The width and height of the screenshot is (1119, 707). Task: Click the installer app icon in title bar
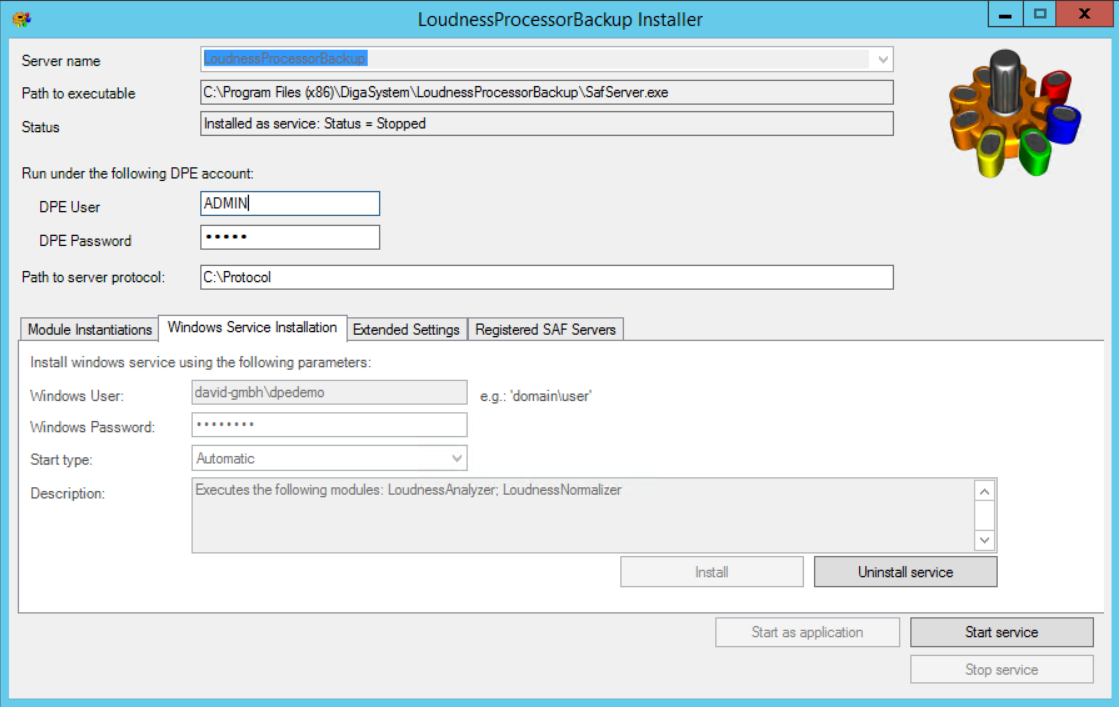21,19
